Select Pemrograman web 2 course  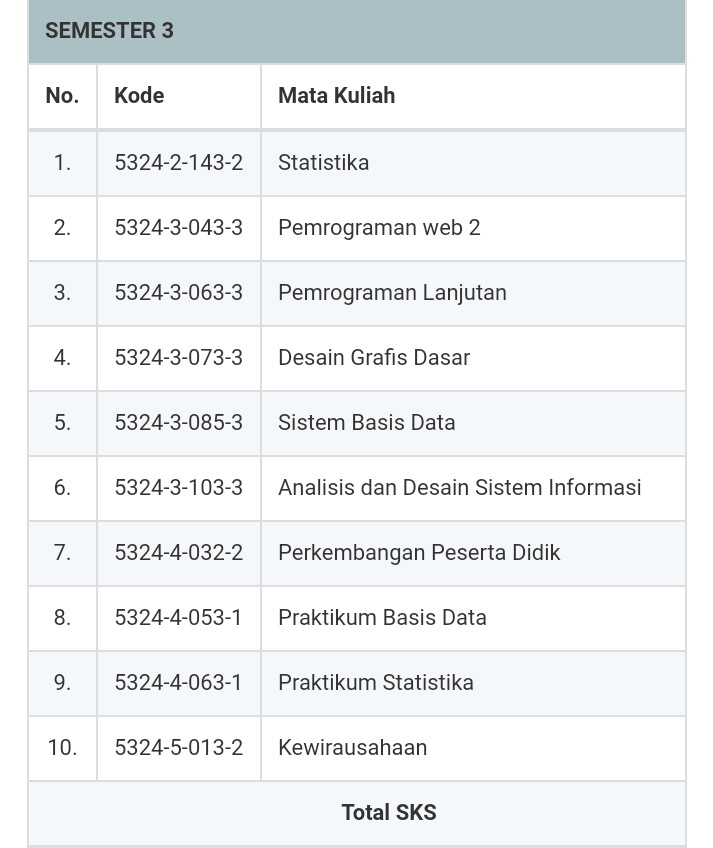[x=379, y=228]
